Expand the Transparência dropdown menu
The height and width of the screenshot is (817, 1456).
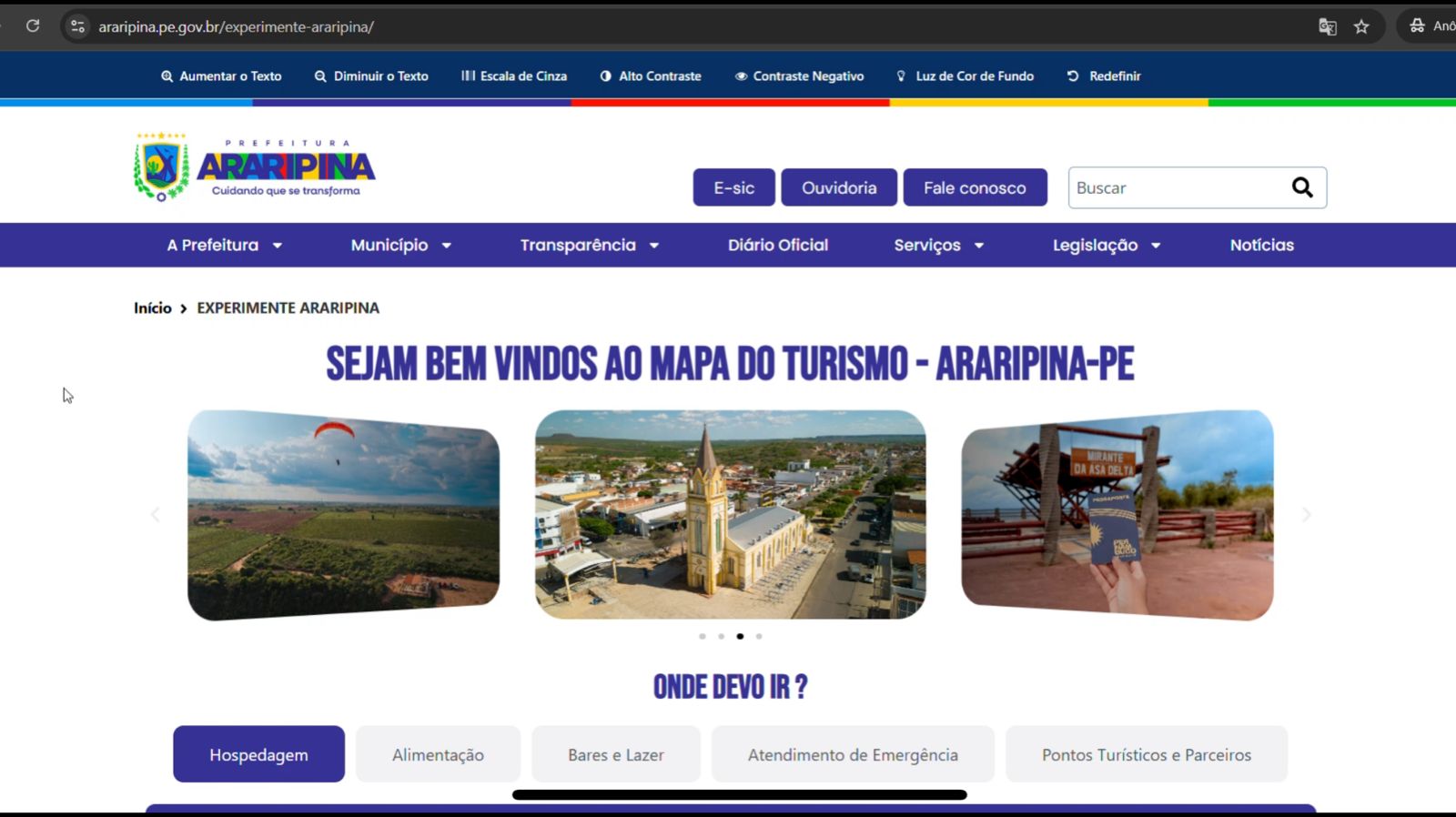click(x=590, y=245)
